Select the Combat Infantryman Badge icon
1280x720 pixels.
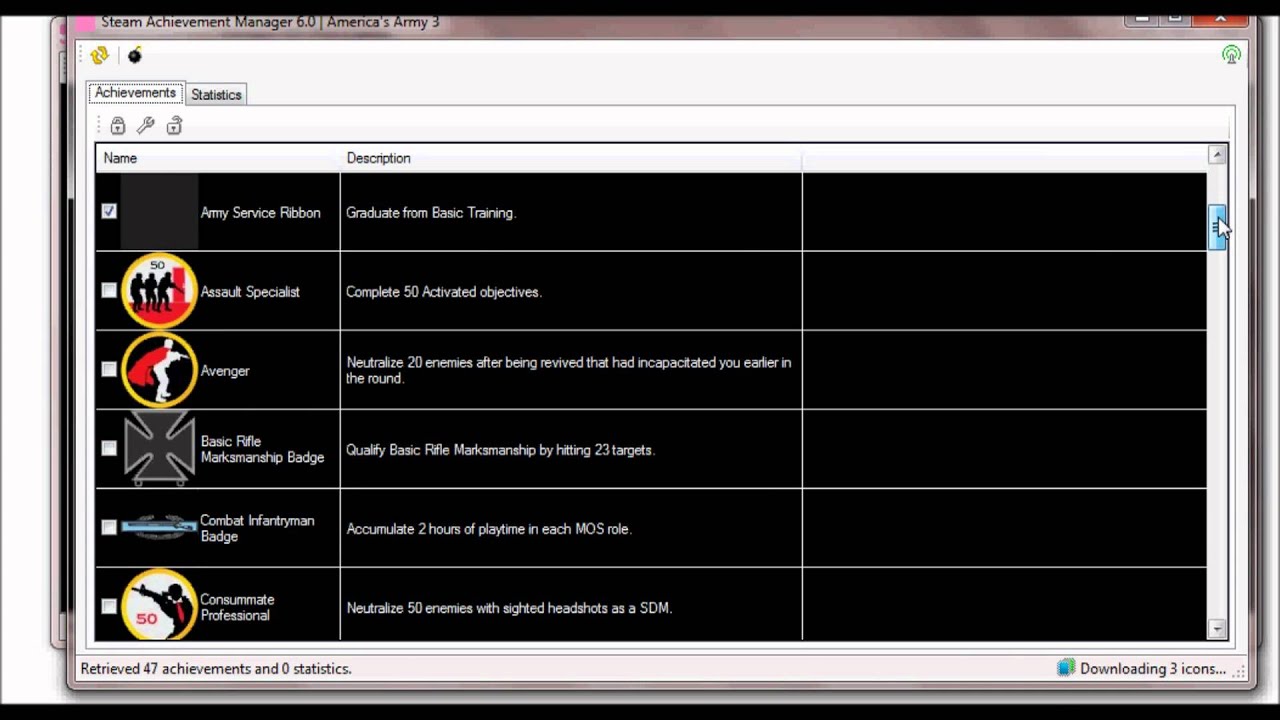[159, 527]
